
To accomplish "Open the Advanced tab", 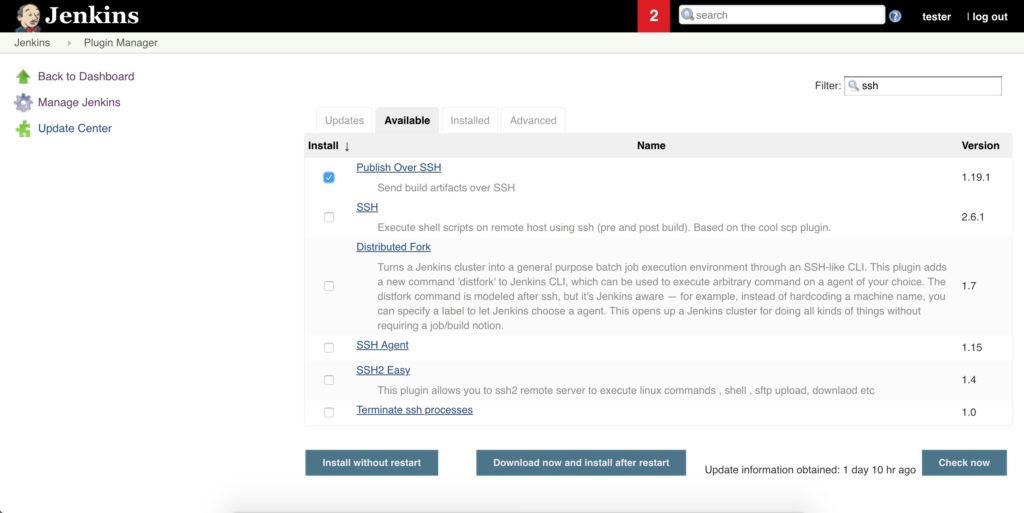I will 533,120.
